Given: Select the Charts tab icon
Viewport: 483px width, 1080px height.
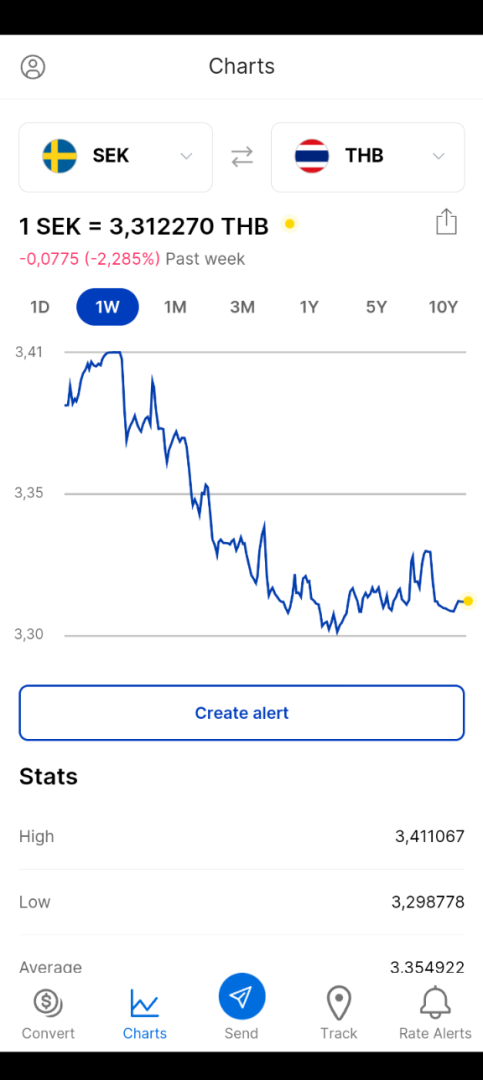Looking at the screenshot, I should pyautogui.click(x=145, y=1003).
